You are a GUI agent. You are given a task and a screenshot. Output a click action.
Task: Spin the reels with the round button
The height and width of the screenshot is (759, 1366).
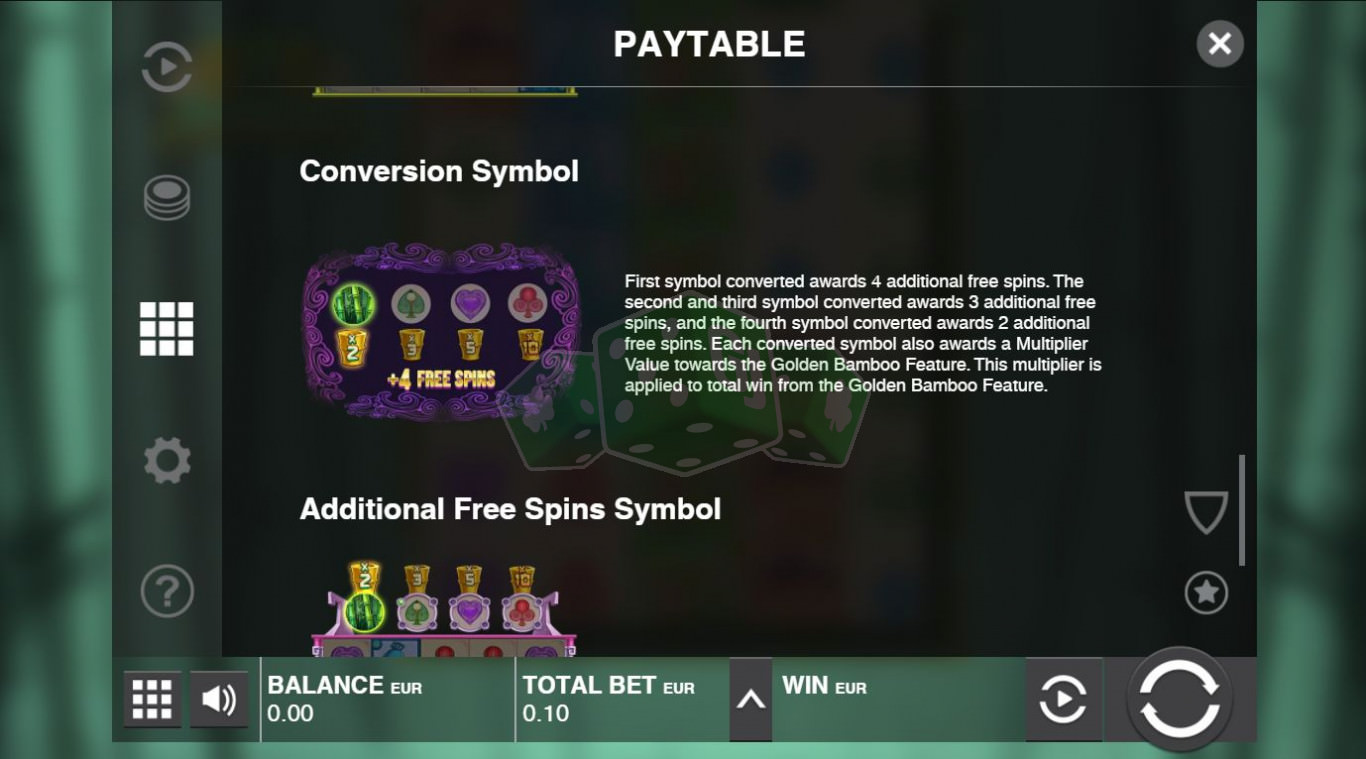coord(1180,699)
